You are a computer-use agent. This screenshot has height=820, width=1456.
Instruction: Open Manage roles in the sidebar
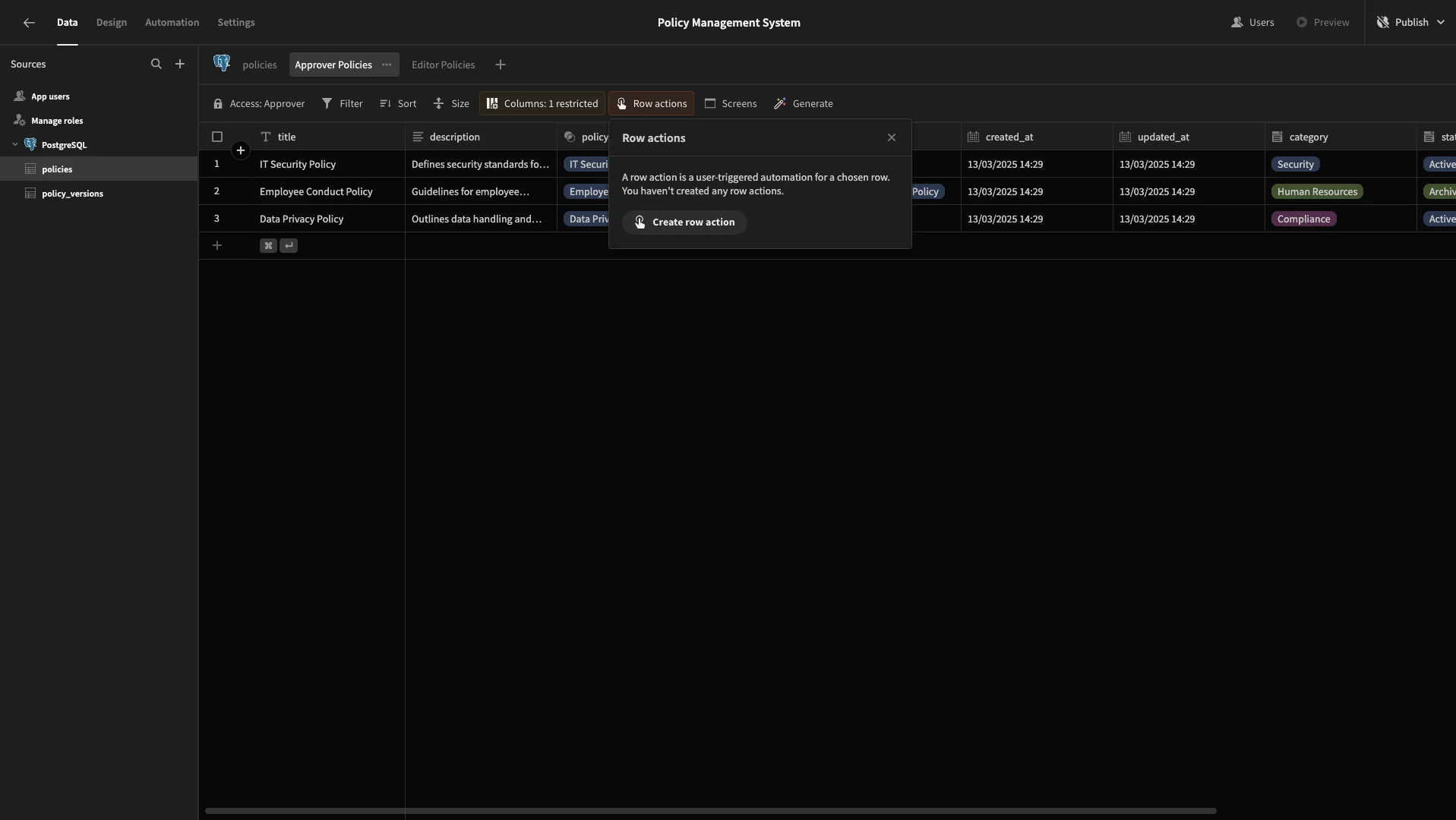click(x=57, y=121)
